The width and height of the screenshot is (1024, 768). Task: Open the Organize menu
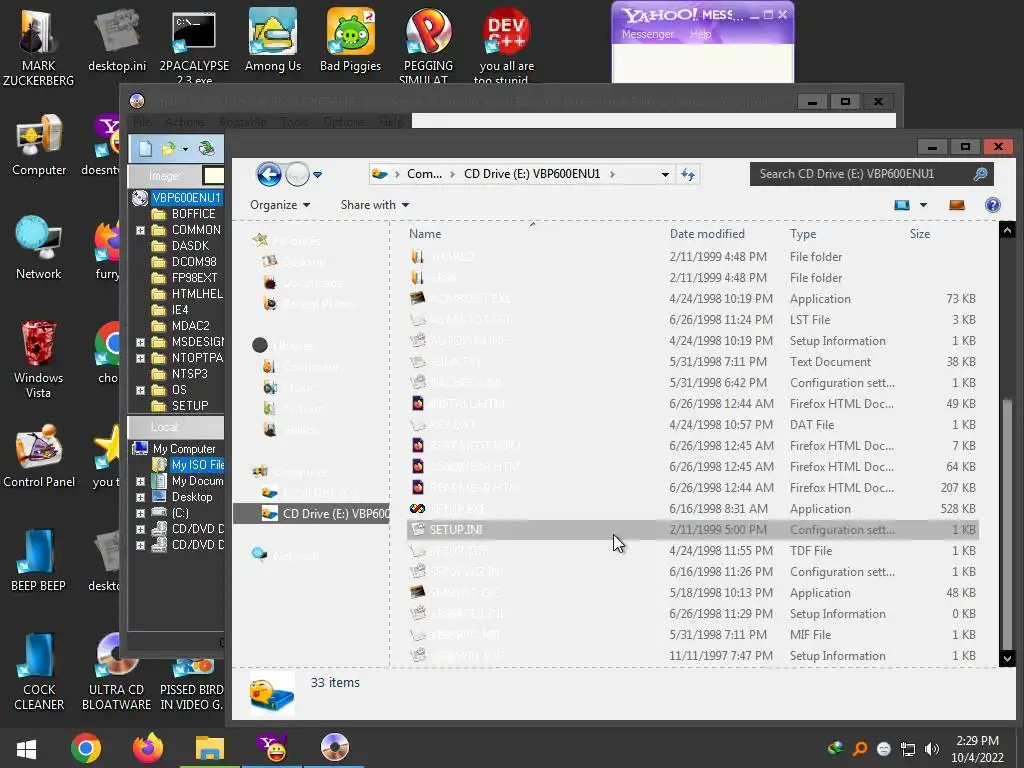pos(280,205)
